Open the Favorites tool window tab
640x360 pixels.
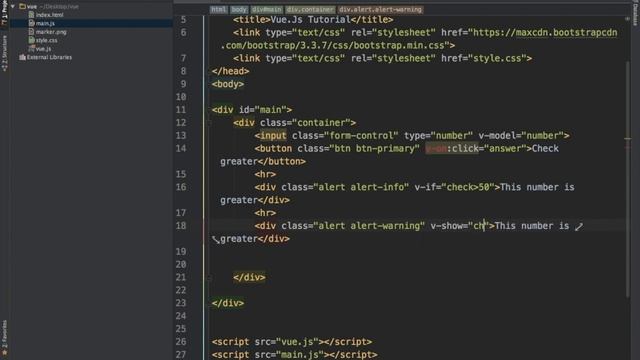(4, 337)
